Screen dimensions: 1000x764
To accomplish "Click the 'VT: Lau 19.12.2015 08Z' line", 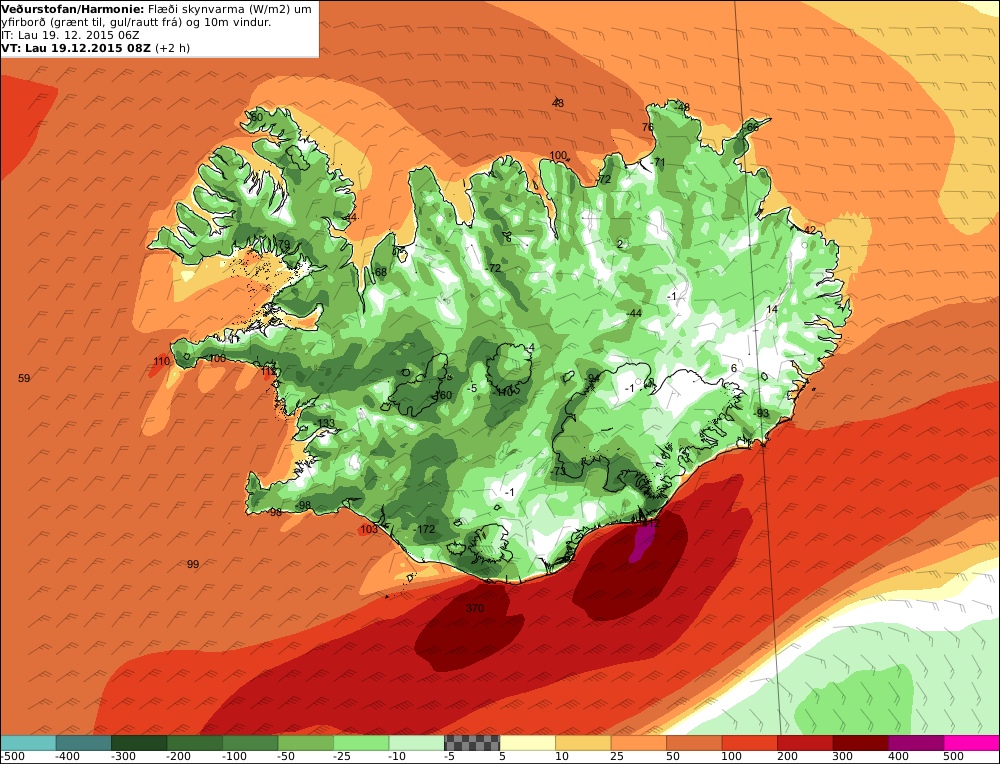I will (76, 48).
